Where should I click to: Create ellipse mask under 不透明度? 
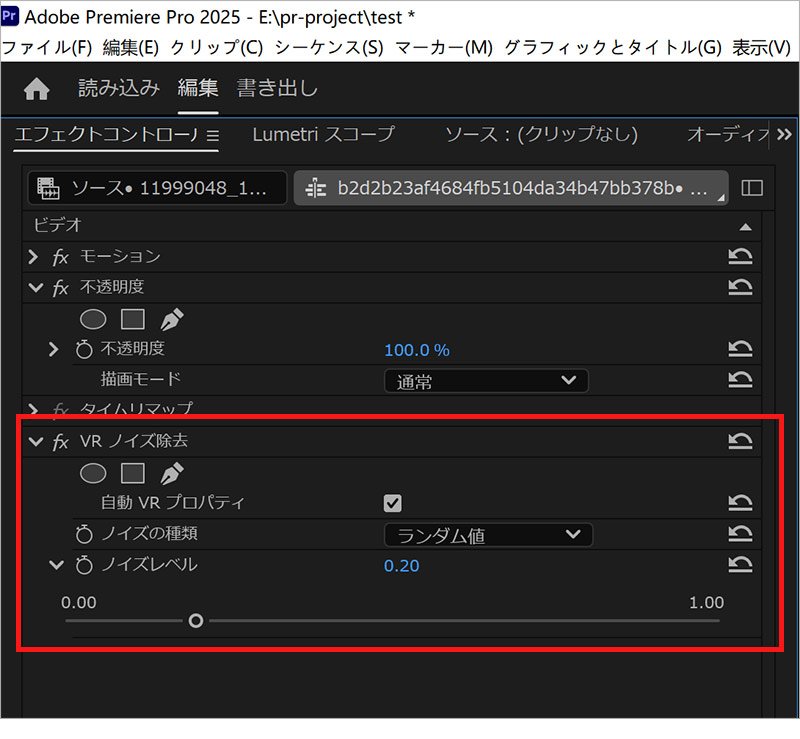[93, 319]
